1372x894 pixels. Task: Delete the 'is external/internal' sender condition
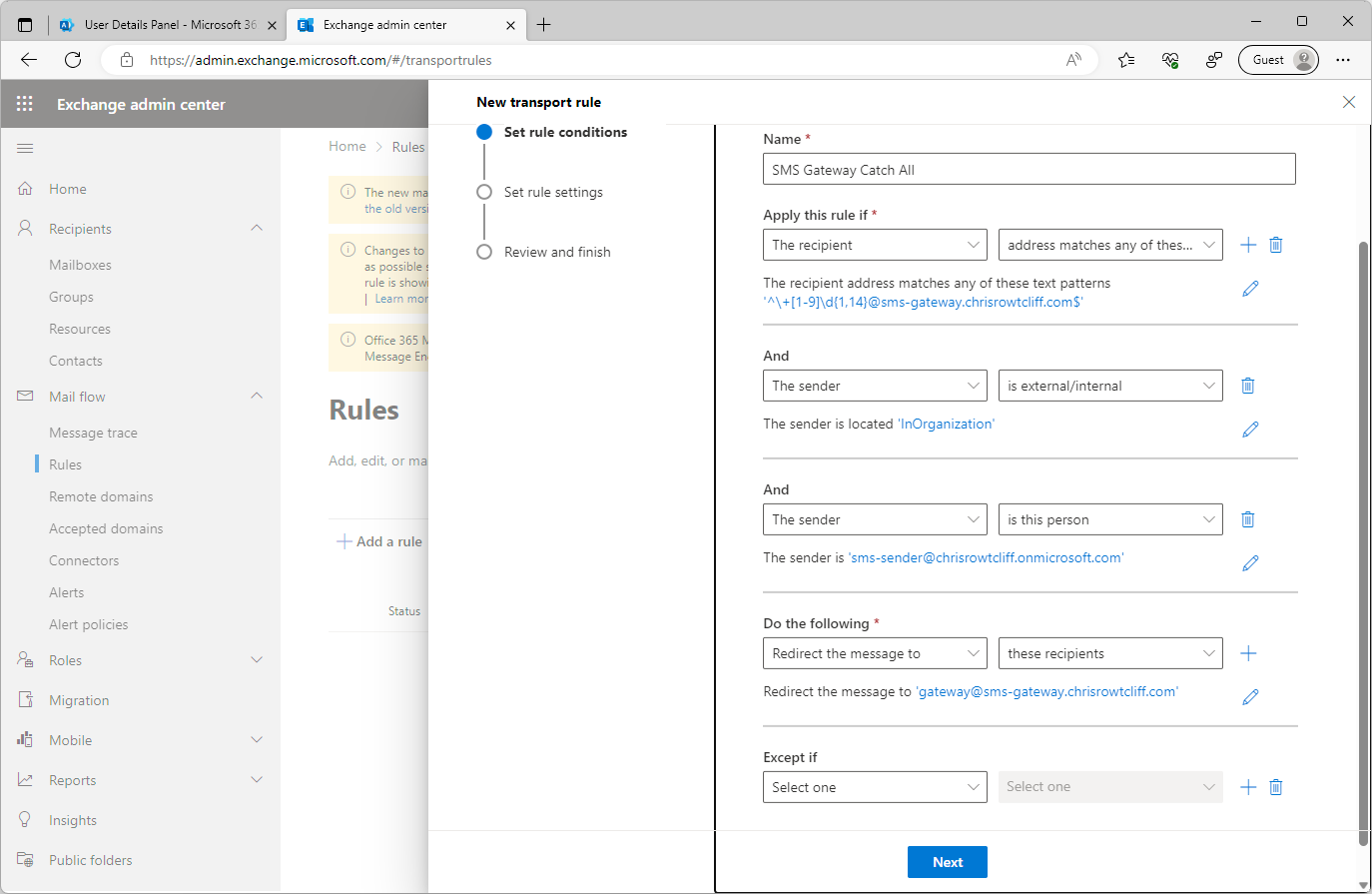coord(1247,385)
